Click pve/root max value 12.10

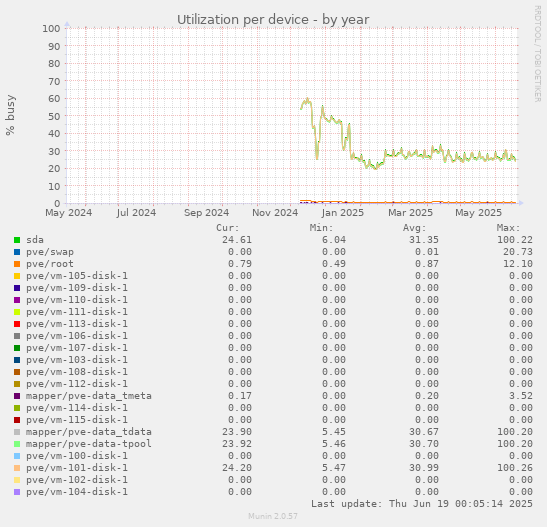click(x=518, y=264)
